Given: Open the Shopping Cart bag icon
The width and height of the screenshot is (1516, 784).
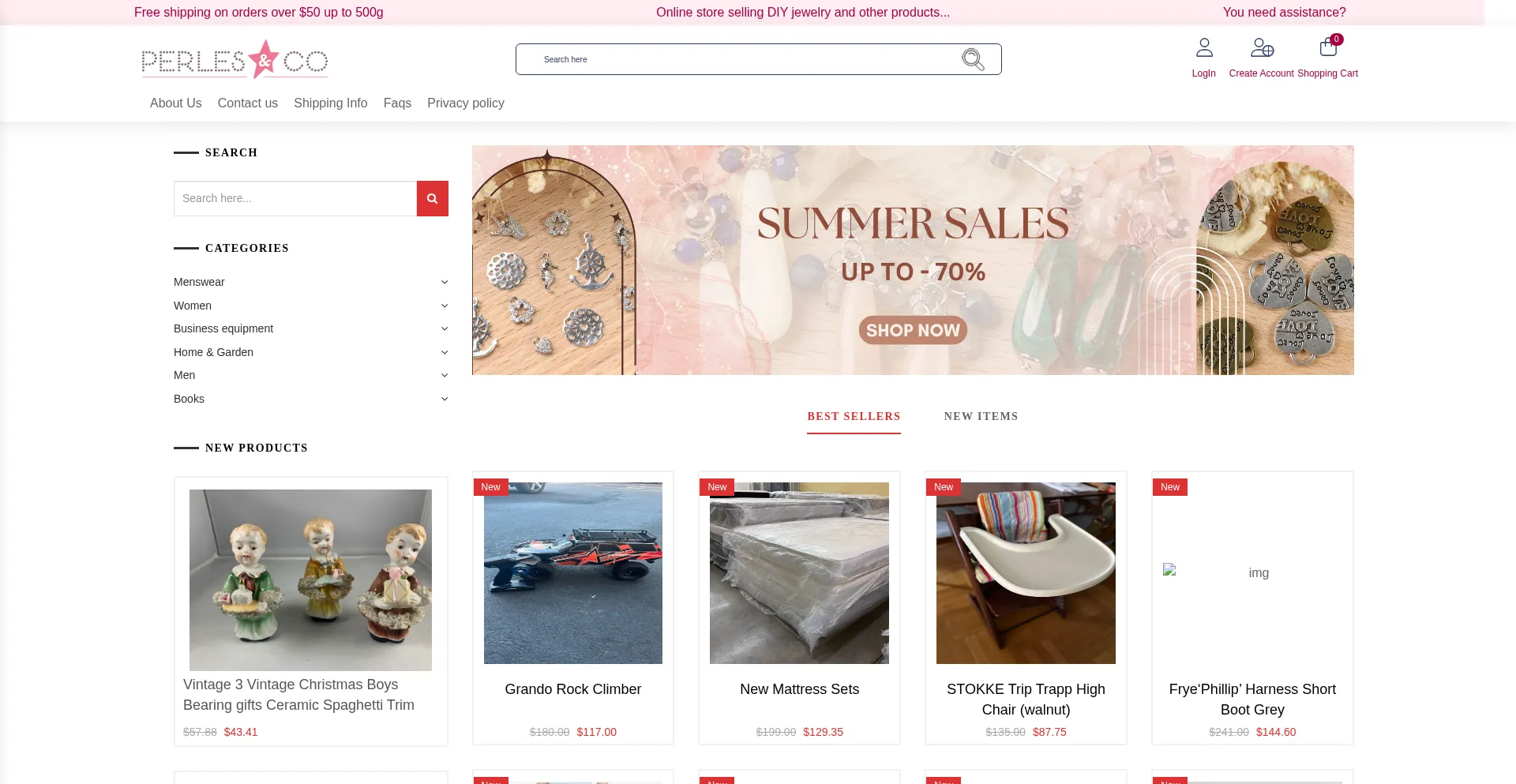Looking at the screenshot, I should [1328, 47].
